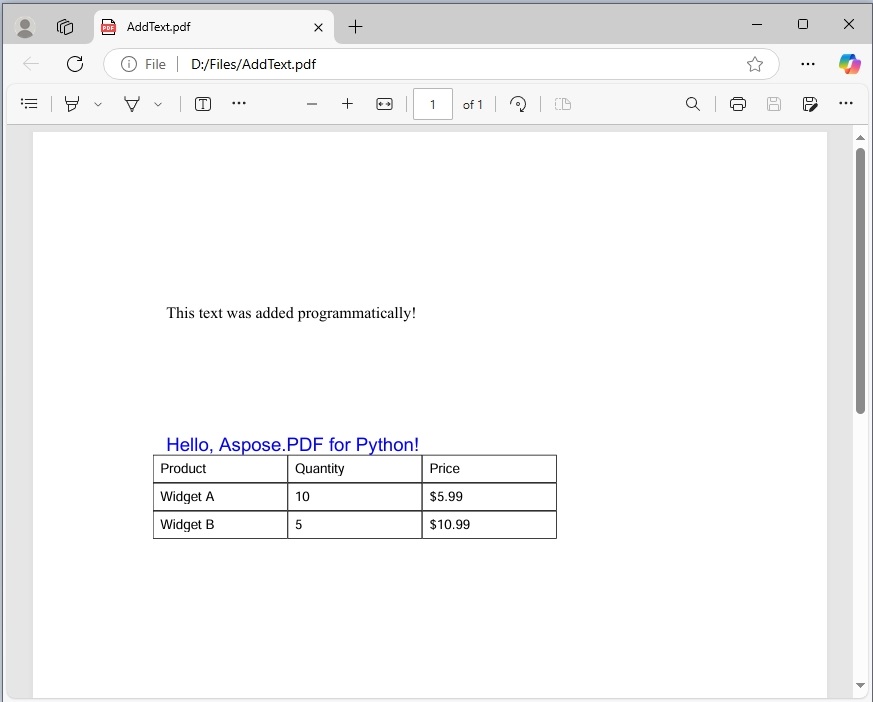This screenshot has width=873, height=702.
Task: Print the AddText.pdf document
Action: point(737,103)
